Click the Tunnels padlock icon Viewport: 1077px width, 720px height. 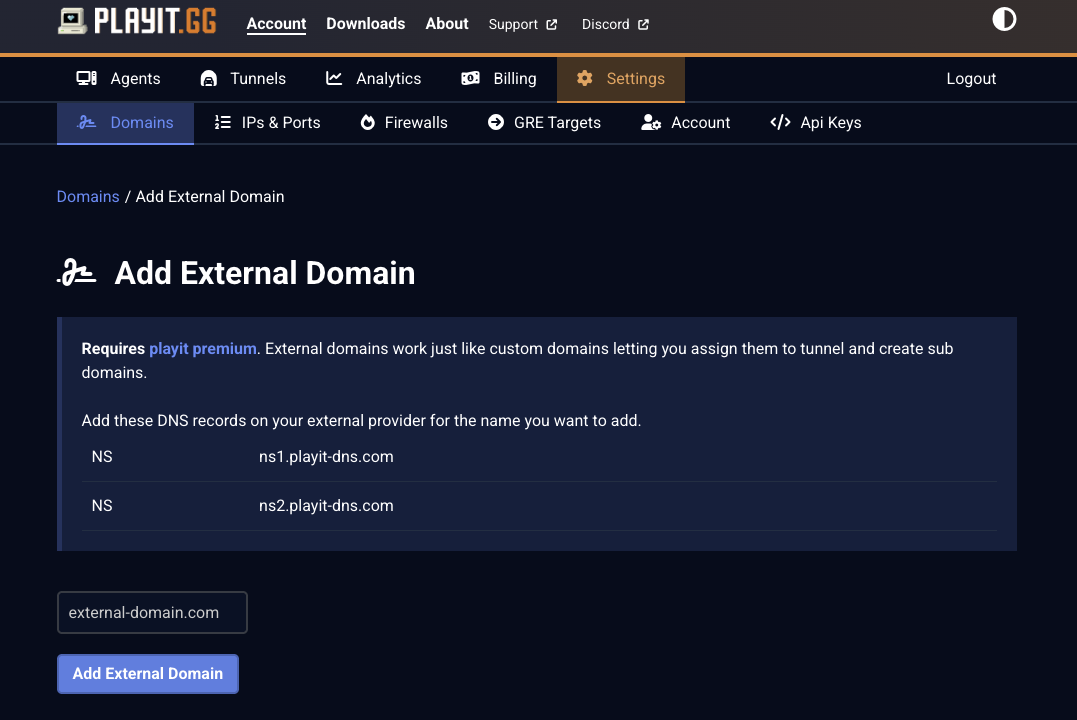[x=208, y=78]
